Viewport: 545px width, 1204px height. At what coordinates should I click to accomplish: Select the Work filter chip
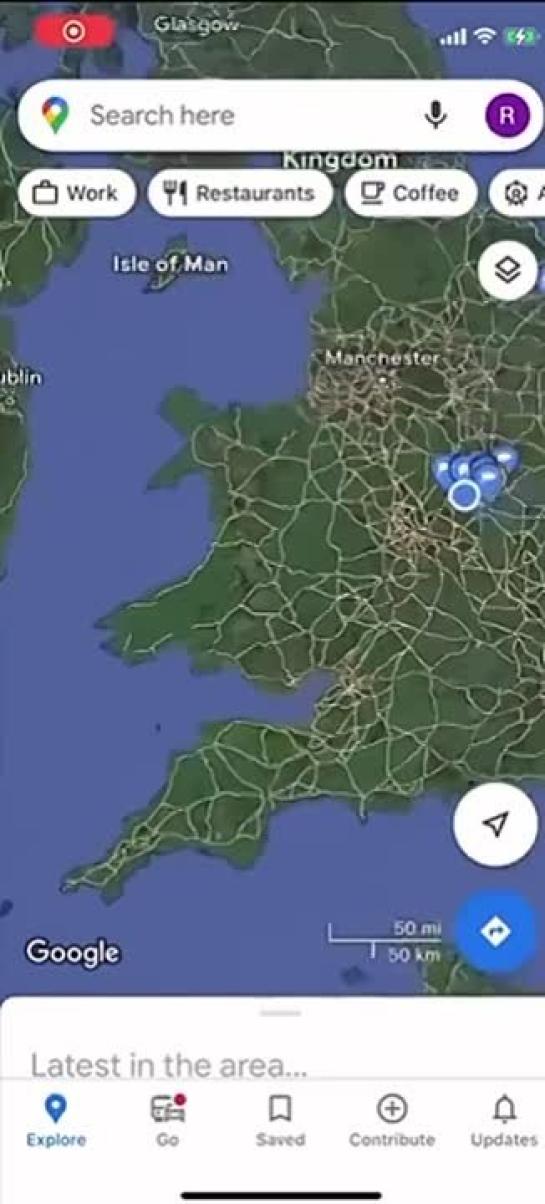pyautogui.click(x=75, y=193)
